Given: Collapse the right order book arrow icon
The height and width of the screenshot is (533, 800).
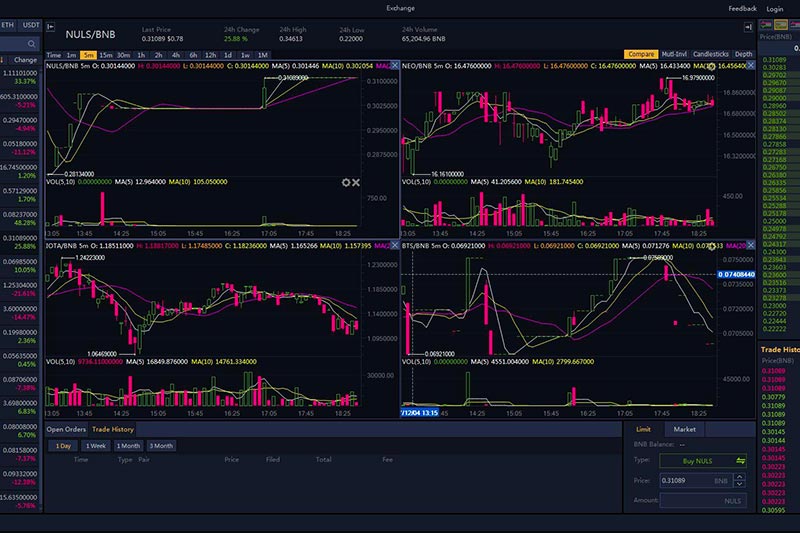Looking at the screenshot, I should coord(749,29).
